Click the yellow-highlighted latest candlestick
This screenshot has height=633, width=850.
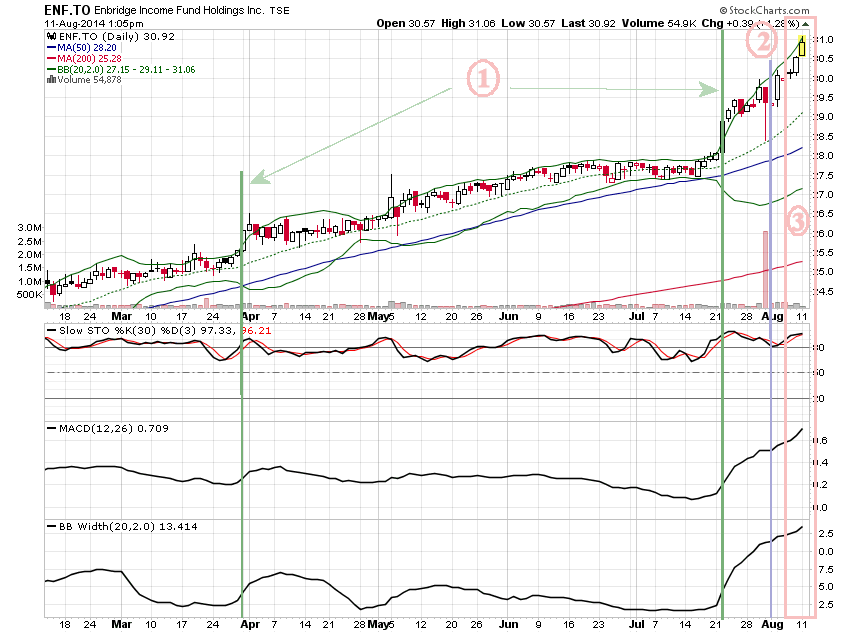click(802, 46)
